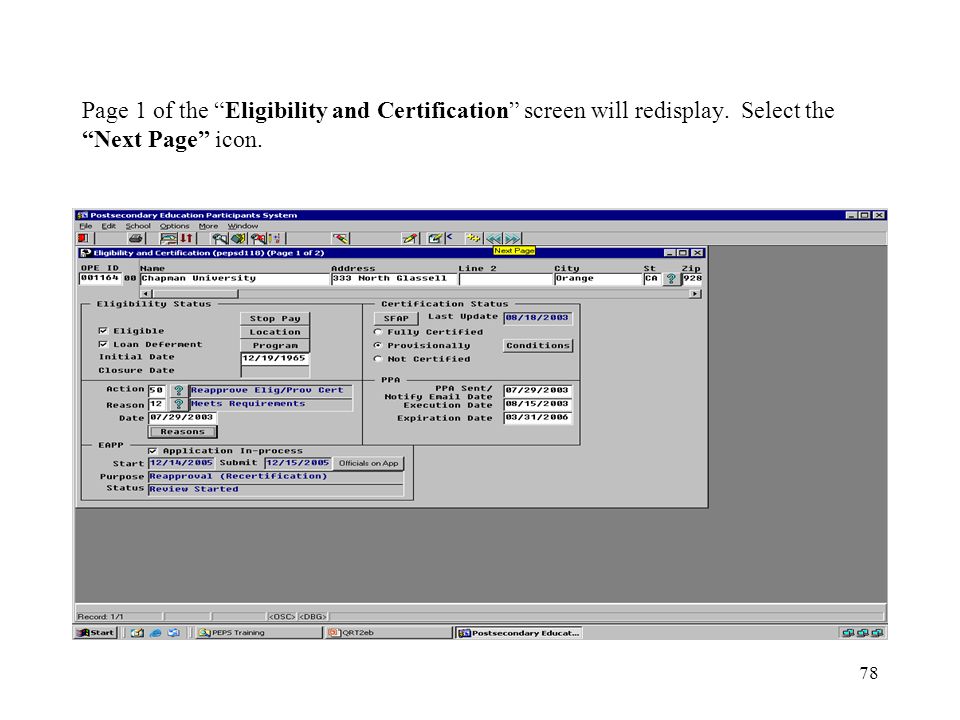
Task: Click "<DBG>" status bar indicator
Action: pos(312,617)
